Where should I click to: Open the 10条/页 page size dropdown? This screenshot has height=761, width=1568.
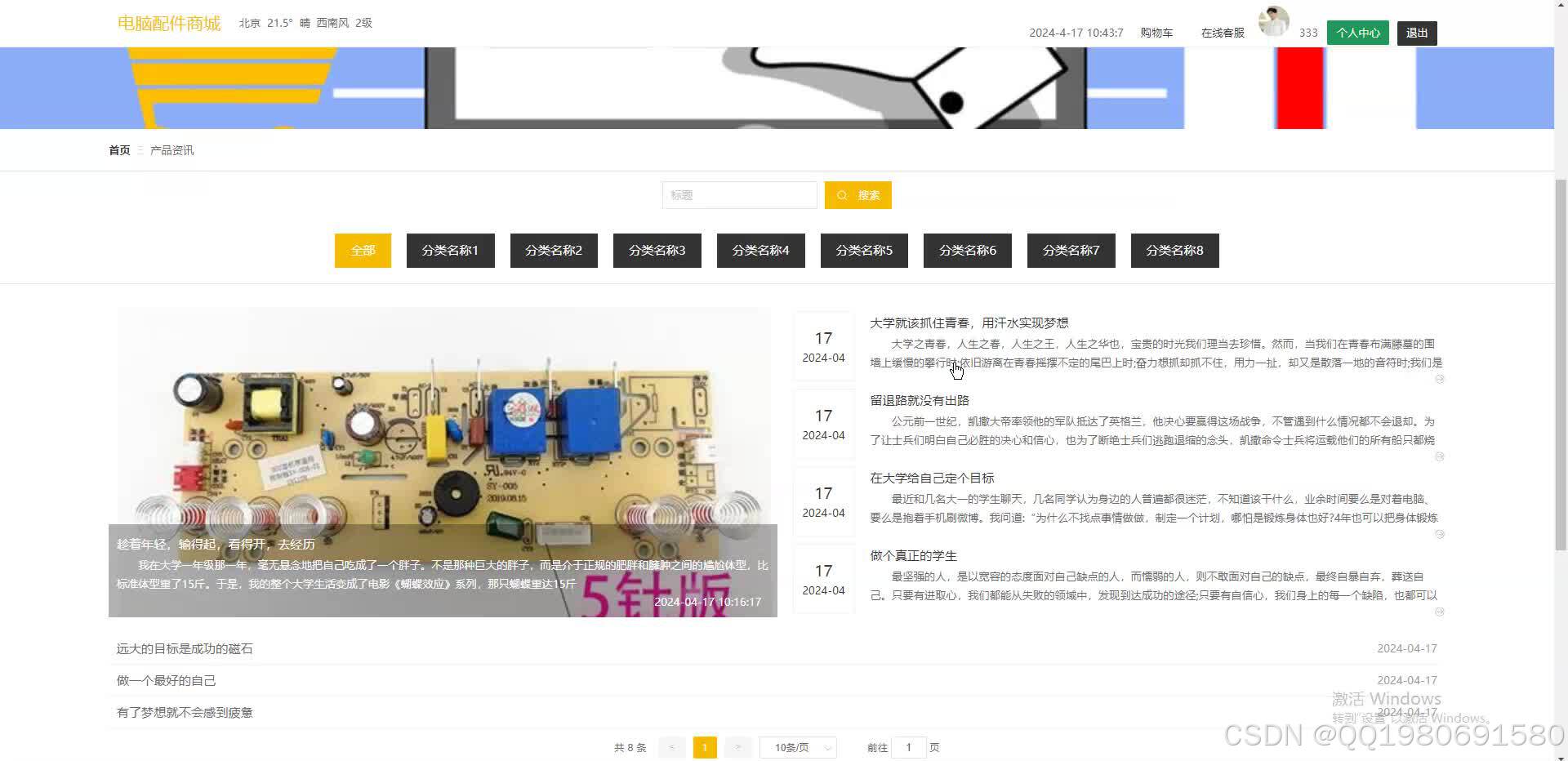point(798,747)
